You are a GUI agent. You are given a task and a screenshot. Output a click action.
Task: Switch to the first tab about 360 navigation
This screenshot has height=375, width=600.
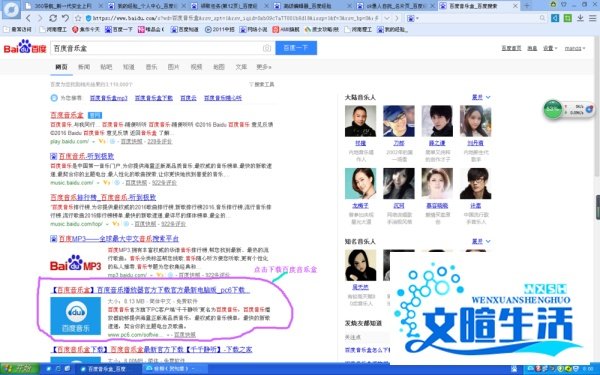tap(63, 6)
